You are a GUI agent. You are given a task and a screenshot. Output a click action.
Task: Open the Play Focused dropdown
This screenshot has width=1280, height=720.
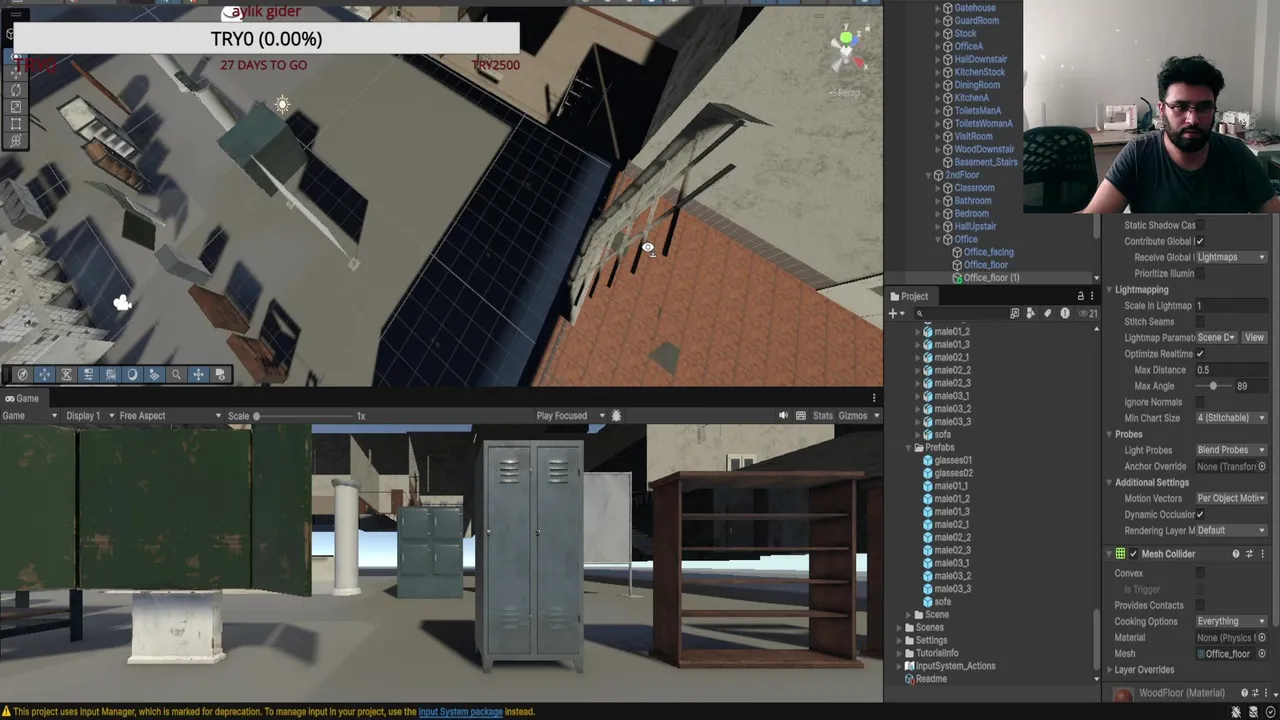click(x=571, y=416)
